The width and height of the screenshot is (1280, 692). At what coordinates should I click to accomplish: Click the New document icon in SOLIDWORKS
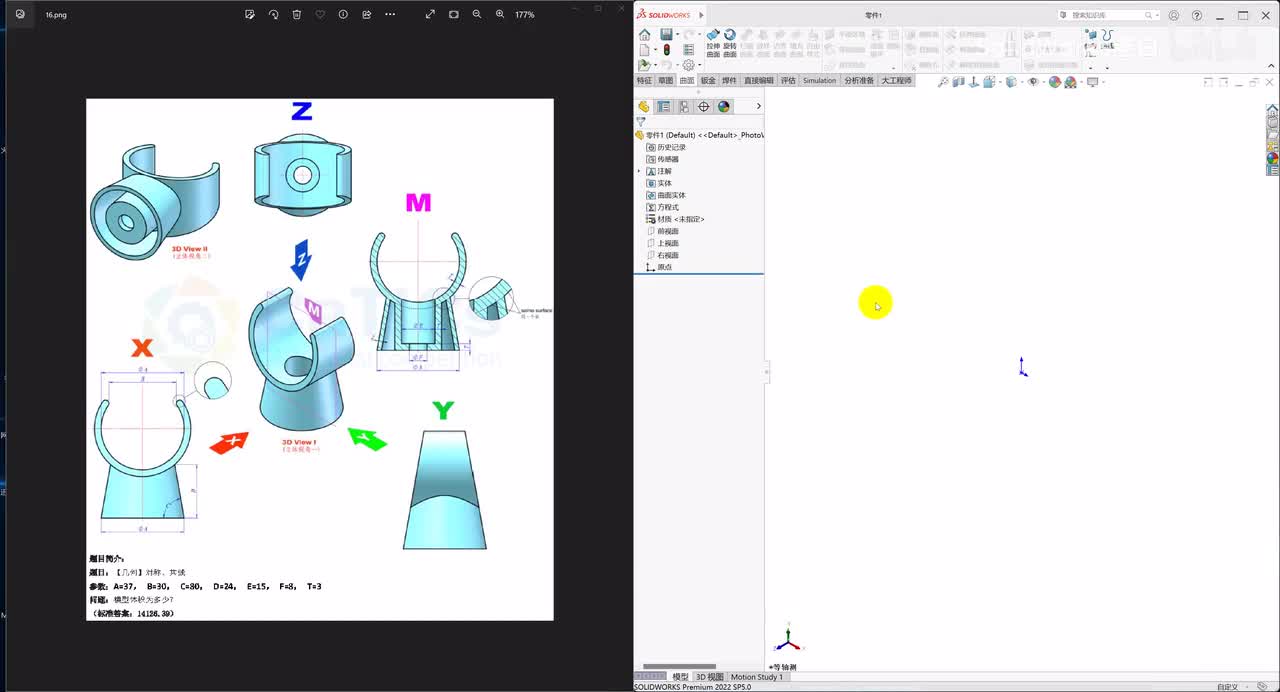tap(644, 49)
